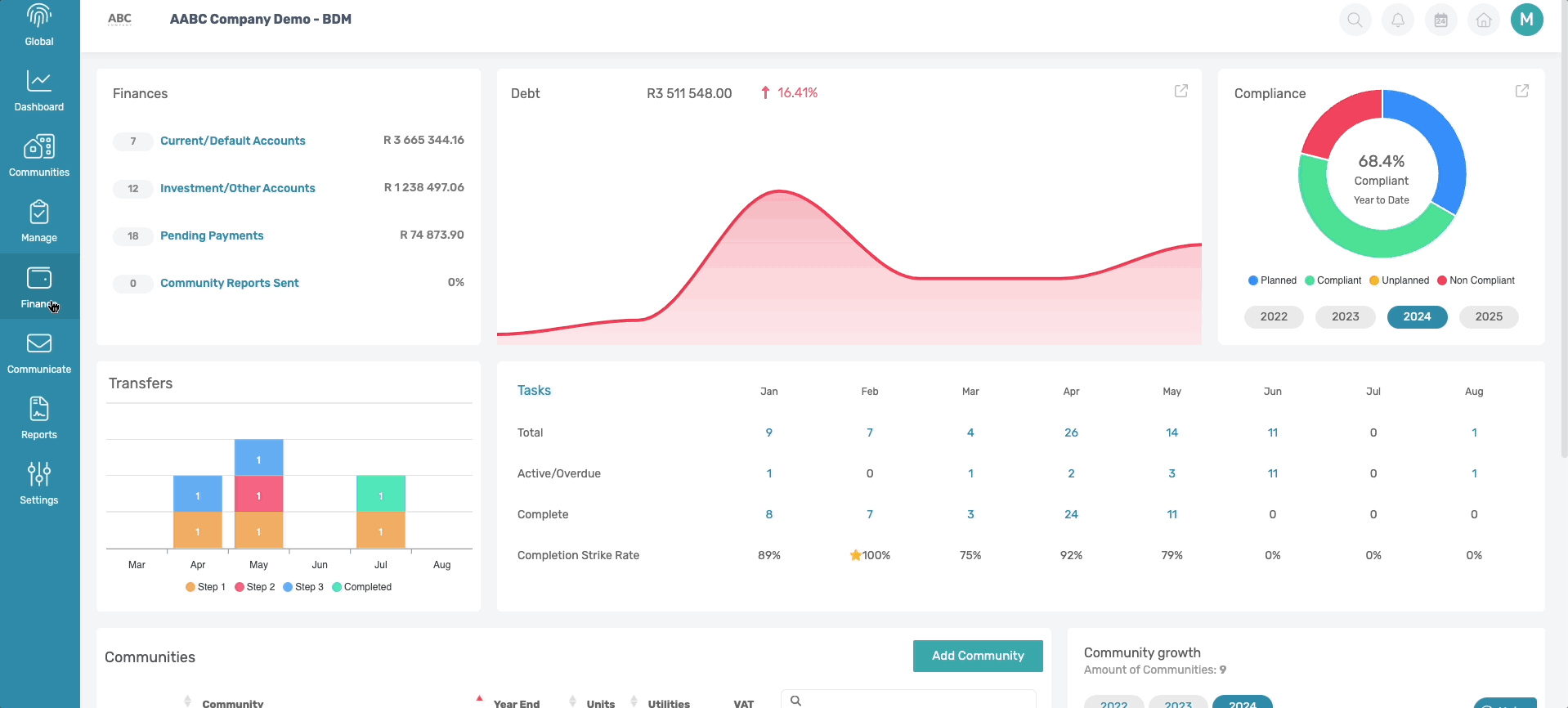Toggle Unplanned legend in Compliance chart
This screenshot has height=708, width=1568.
coord(1400,280)
